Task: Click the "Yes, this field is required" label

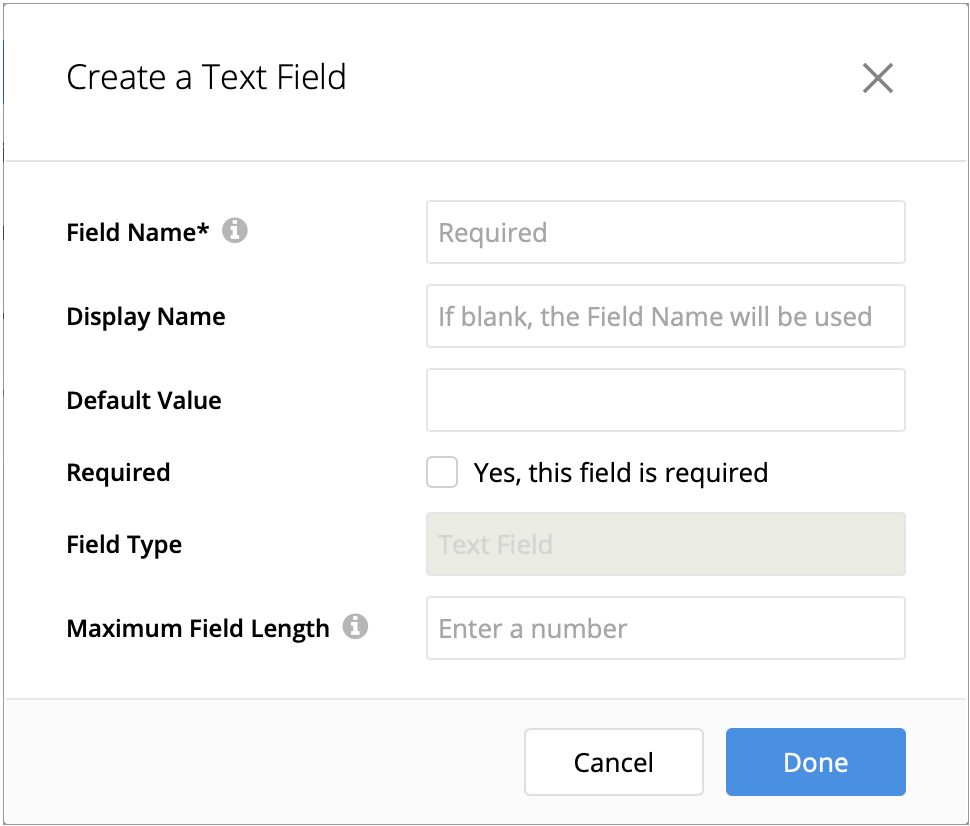Action: [x=621, y=472]
